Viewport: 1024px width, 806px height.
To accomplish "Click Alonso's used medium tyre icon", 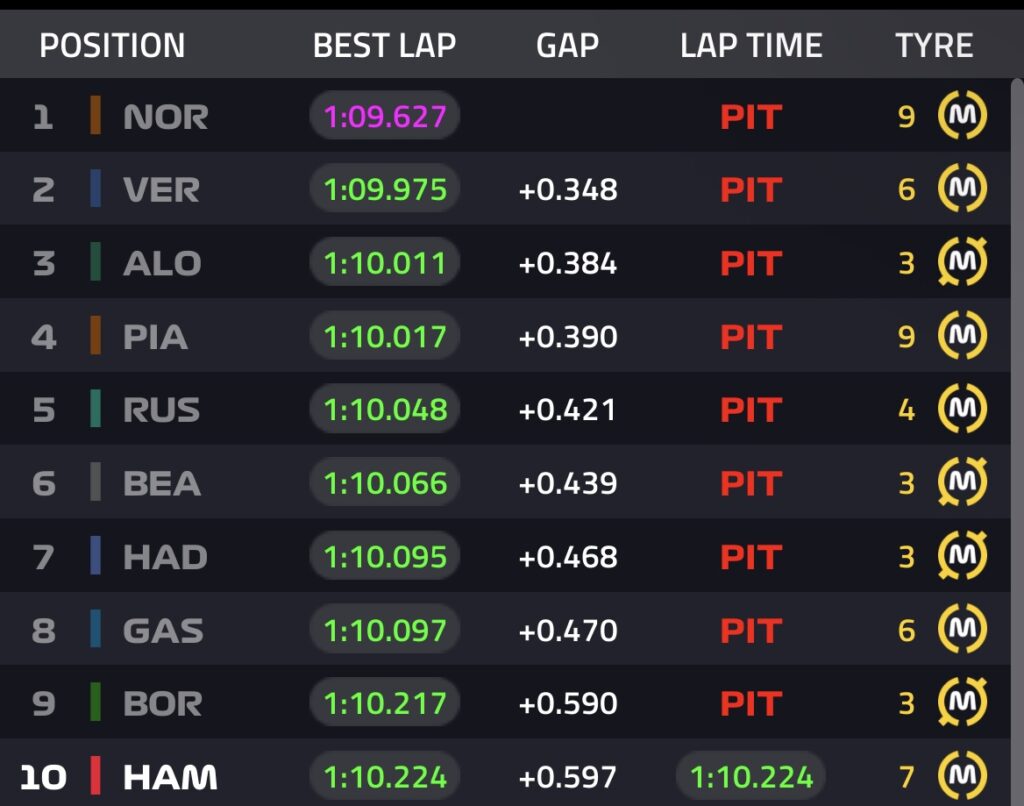I will pos(962,263).
